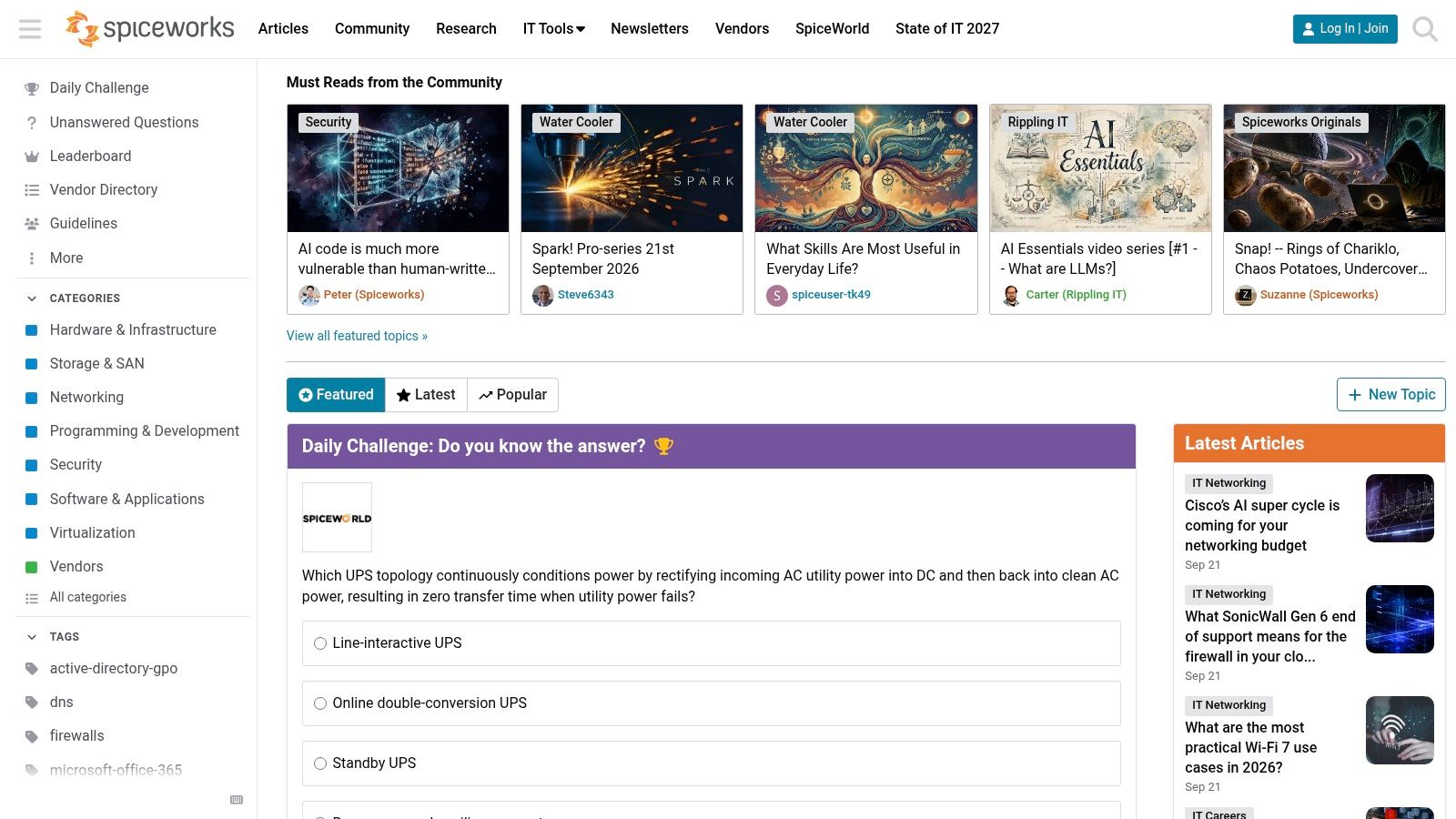Click the Guidelines people icon
Viewport: 1456px width, 819px height.
click(32, 224)
